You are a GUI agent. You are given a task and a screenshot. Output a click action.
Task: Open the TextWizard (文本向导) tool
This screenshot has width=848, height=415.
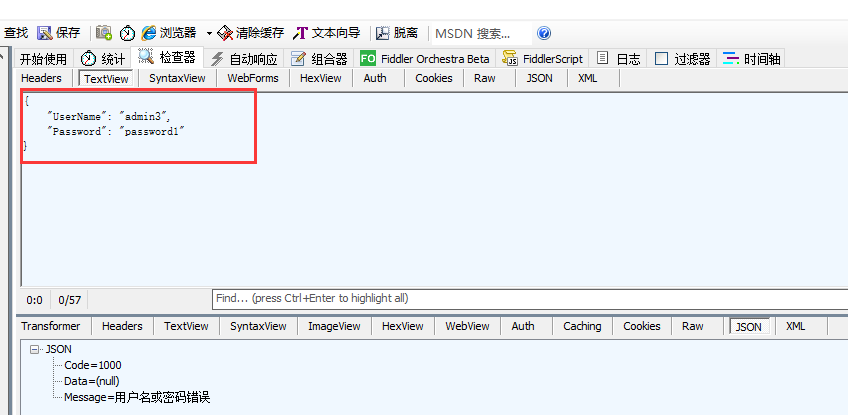coord(326,33)
